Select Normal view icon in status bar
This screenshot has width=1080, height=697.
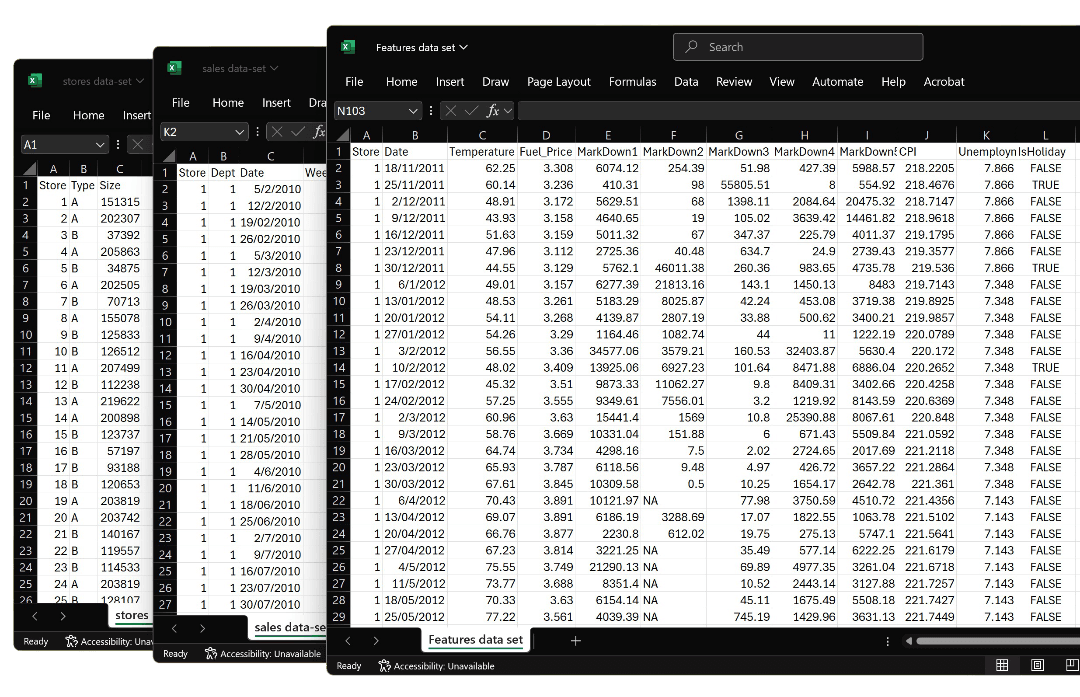1002,665
